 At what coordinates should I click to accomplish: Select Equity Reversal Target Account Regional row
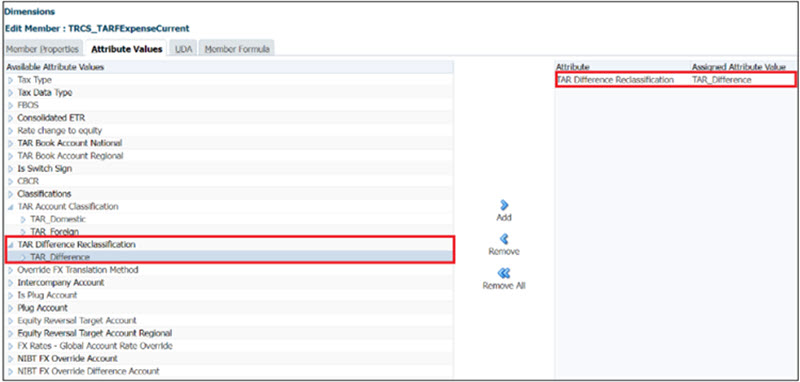[229, 333]
